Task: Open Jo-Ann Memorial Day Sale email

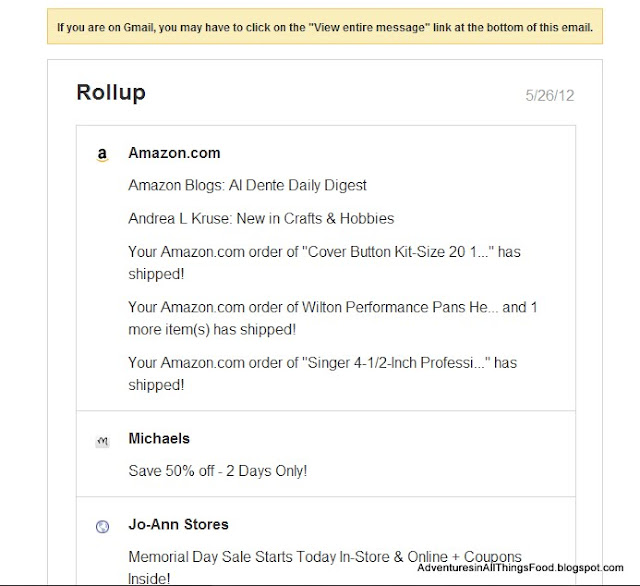Action: [x=325, y=567]
